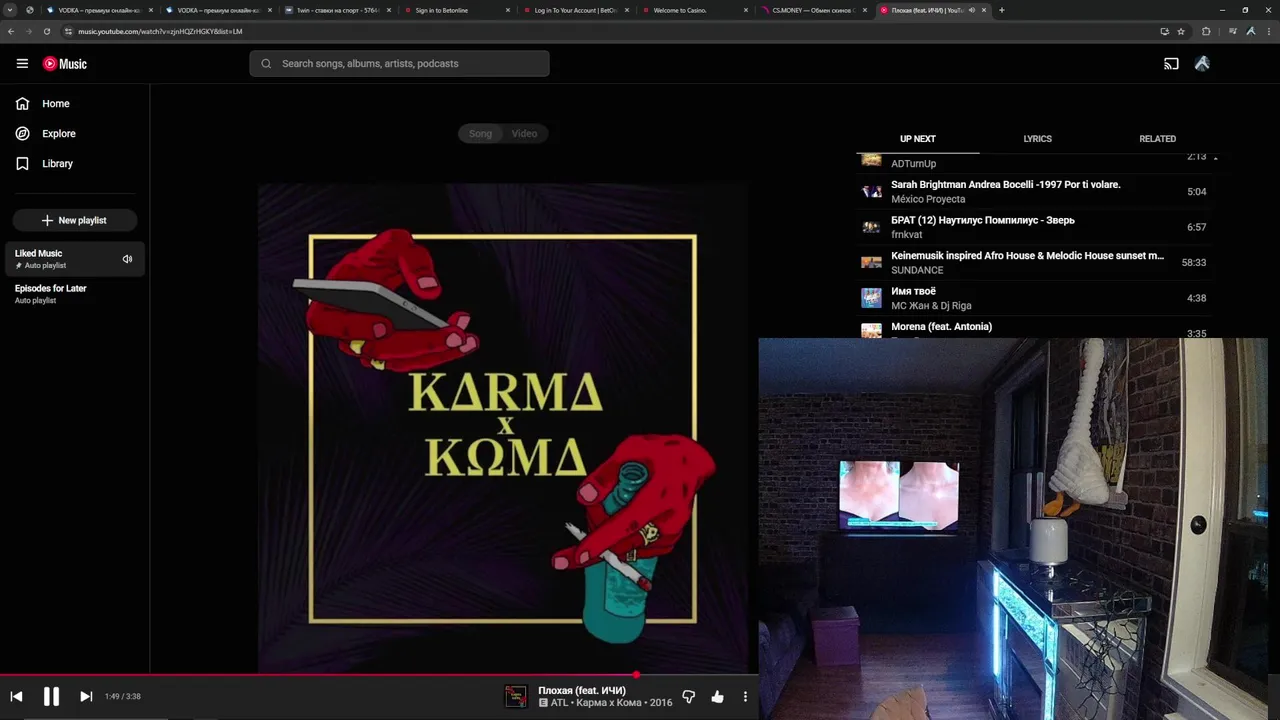Click the БРАТ (12) track thumbnail
This screenshot has height=720, width=1280.
pyautogui.click(x=872, y=227)
